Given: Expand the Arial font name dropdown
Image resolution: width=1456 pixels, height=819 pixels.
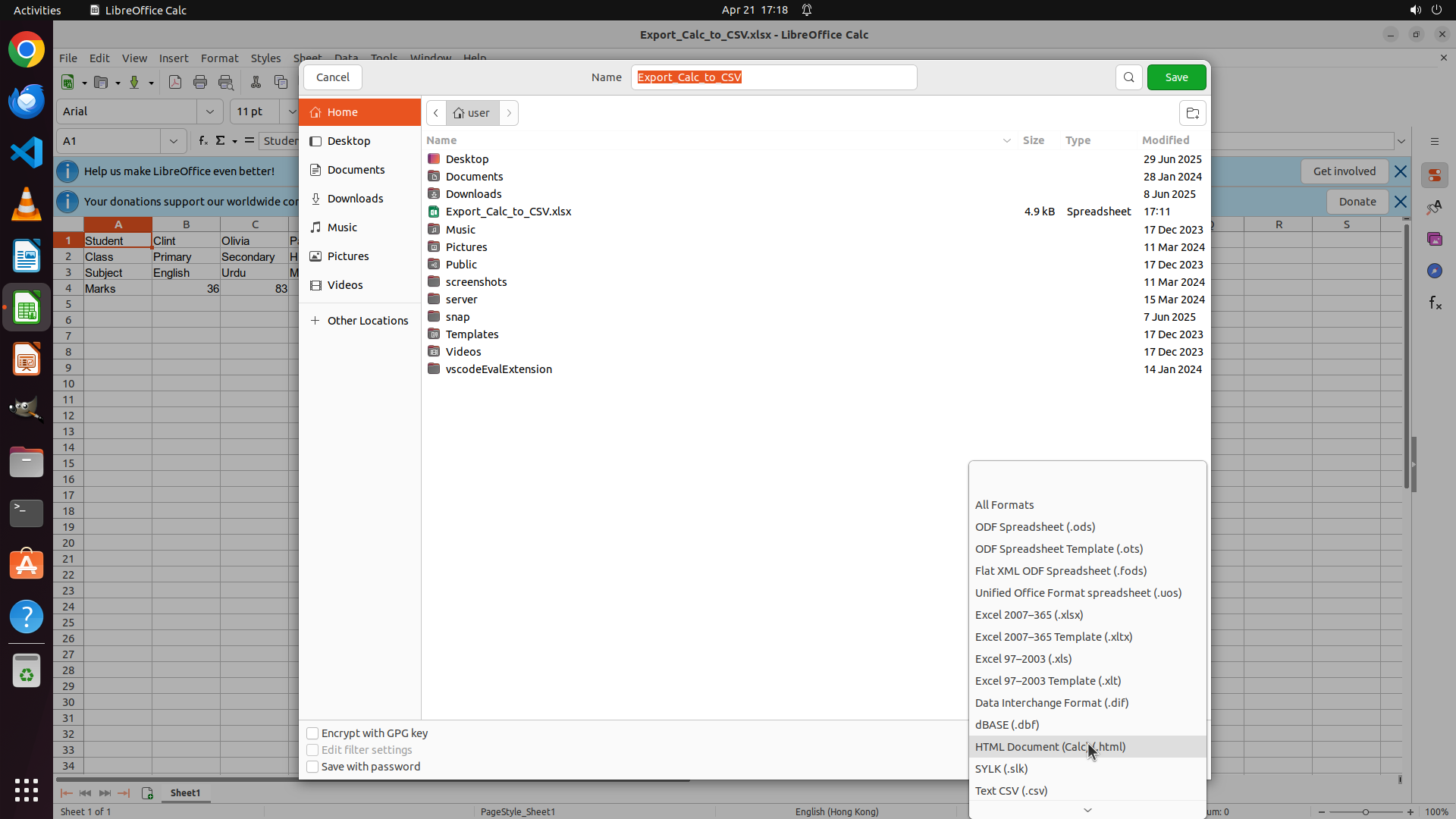Looking at the screenshot, I should pos(210,111).
